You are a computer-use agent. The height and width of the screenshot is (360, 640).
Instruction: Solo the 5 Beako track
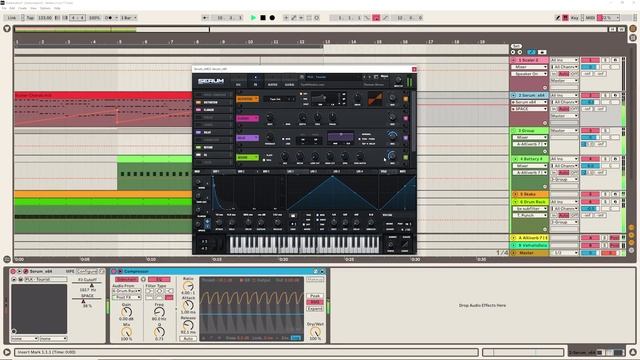605,194
